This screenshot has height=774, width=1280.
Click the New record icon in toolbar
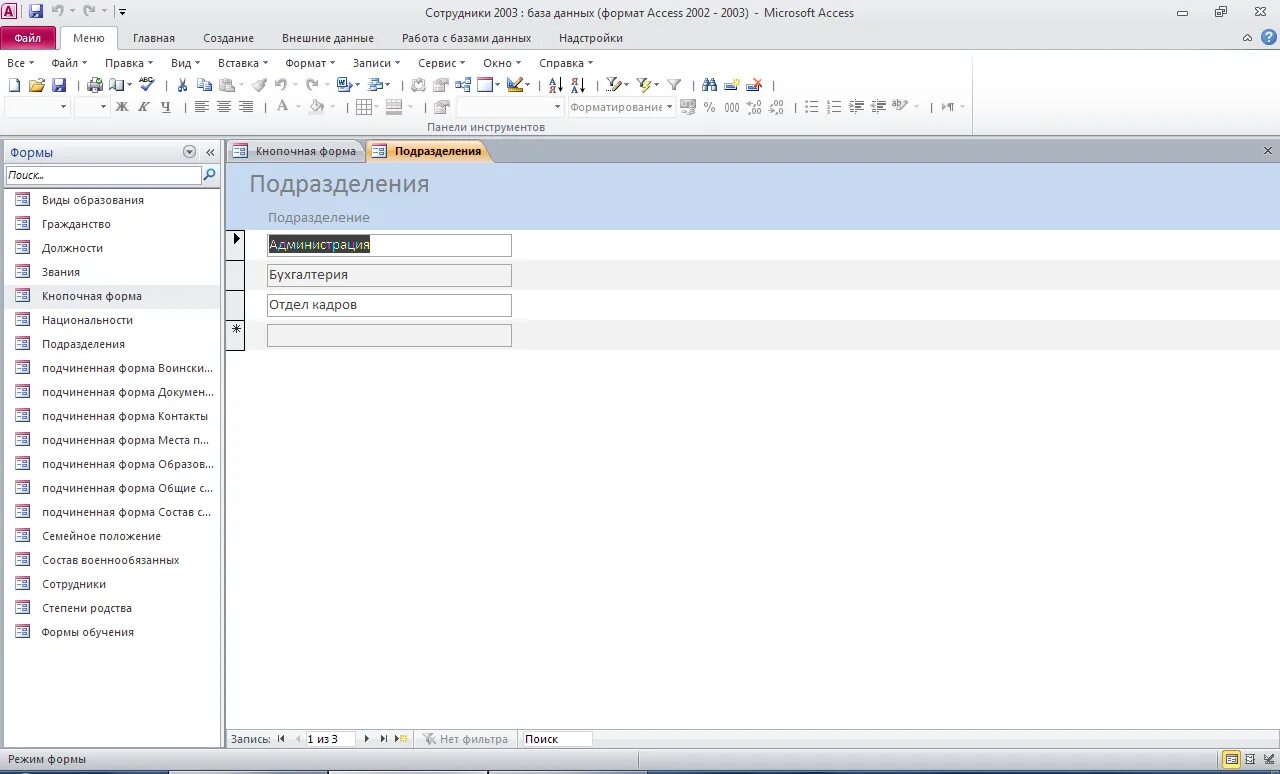tap(732, 85)
